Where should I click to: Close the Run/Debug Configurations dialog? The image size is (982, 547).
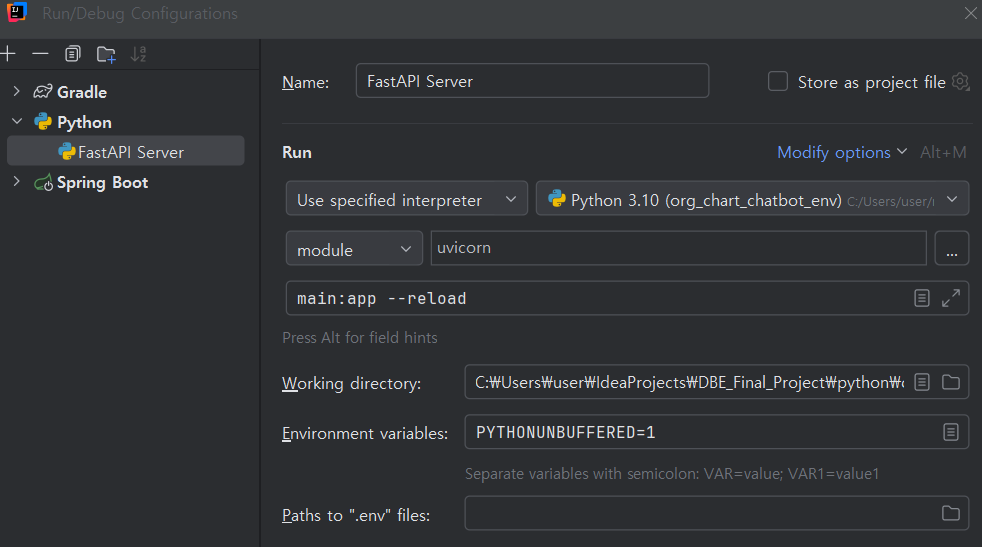[971, 13]
